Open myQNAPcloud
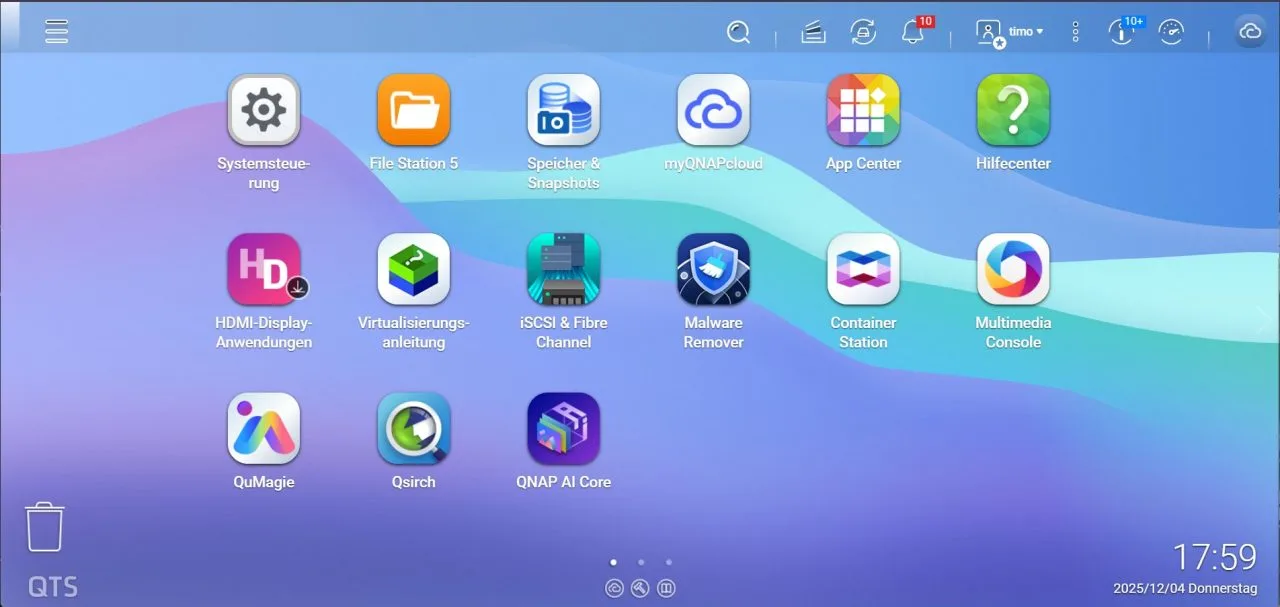This screenshot has height=607, width=1280. [x=713, y=111]
